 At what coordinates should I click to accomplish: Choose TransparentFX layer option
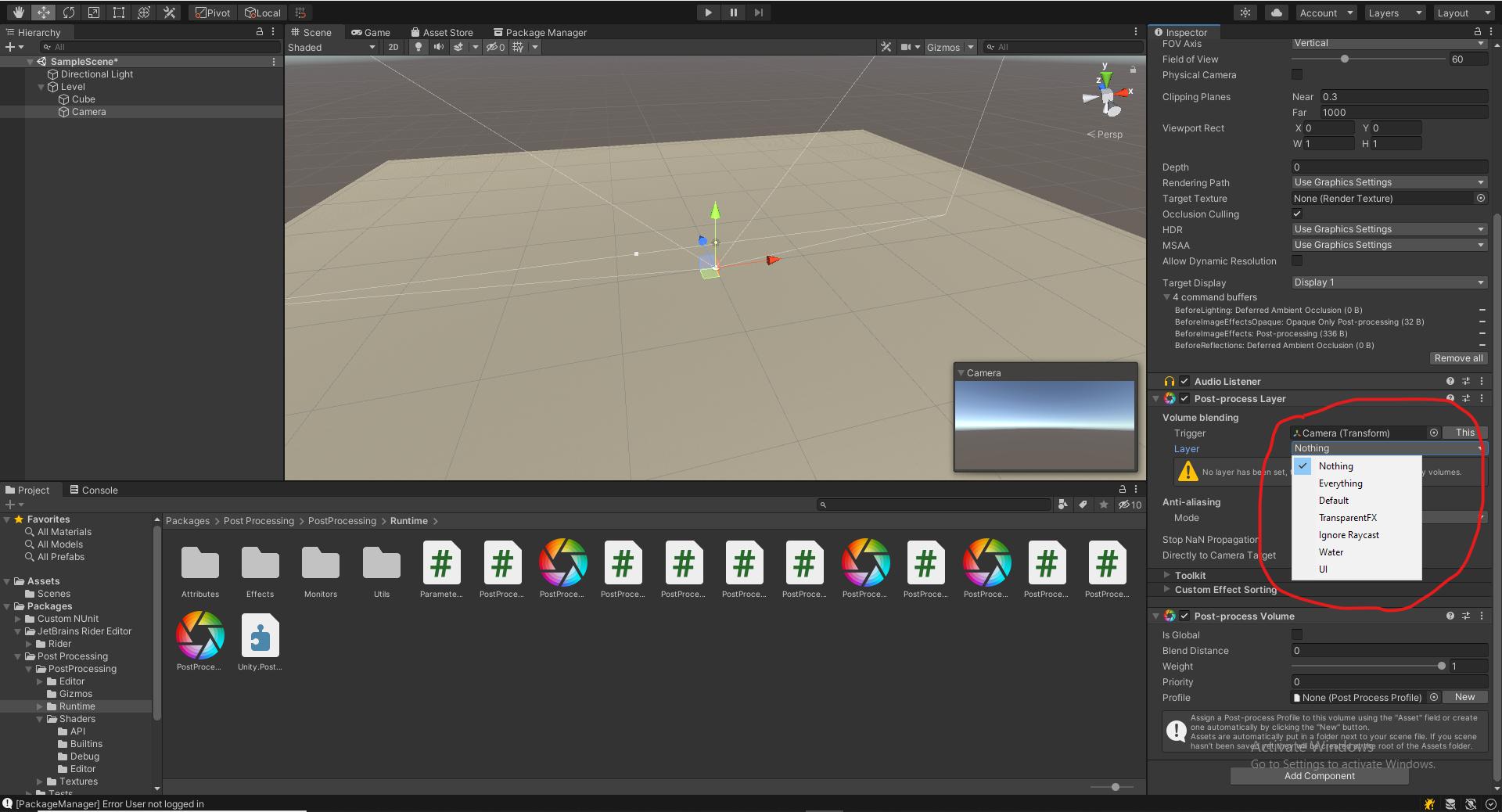(x=1356, y=518)
